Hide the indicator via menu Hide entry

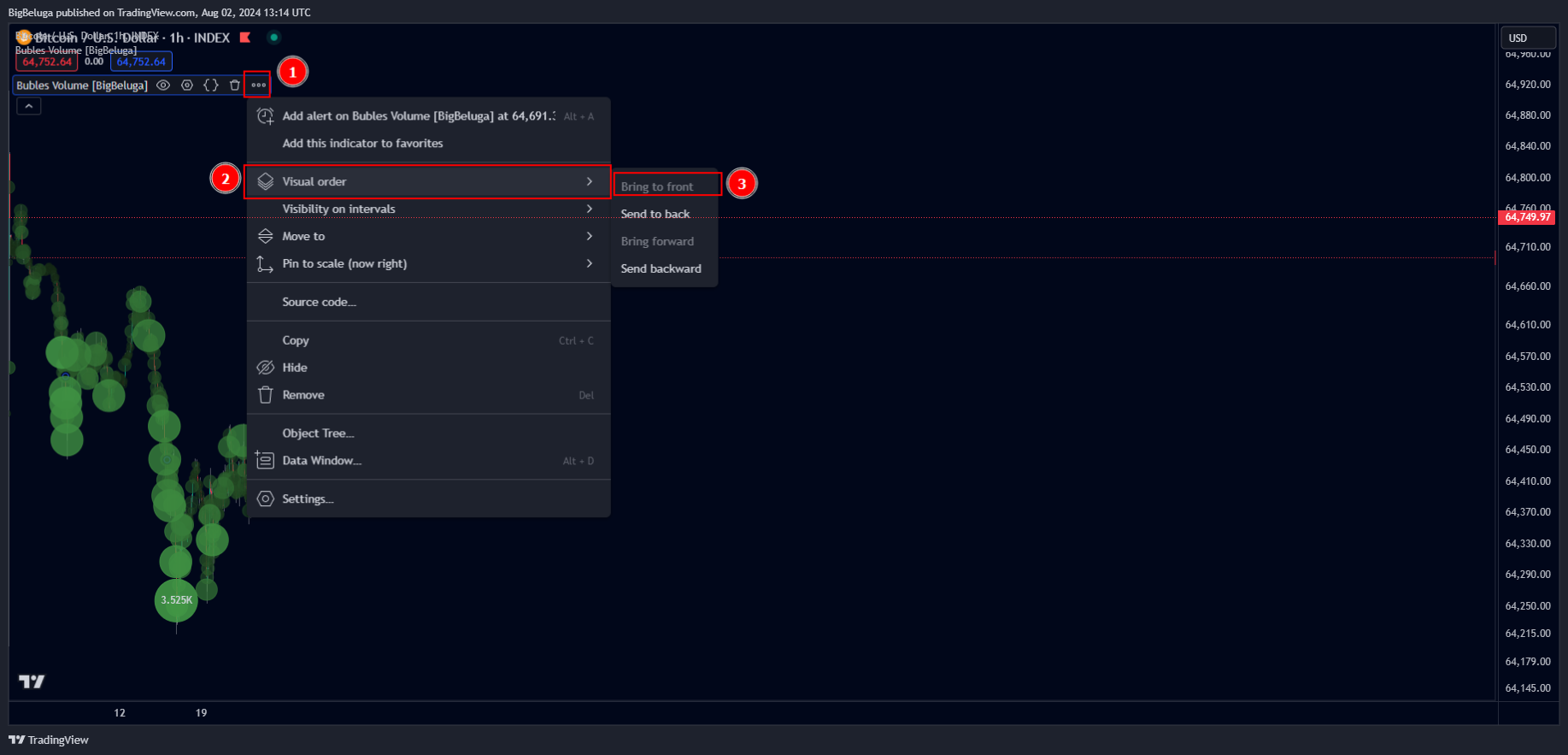(295, 368)
